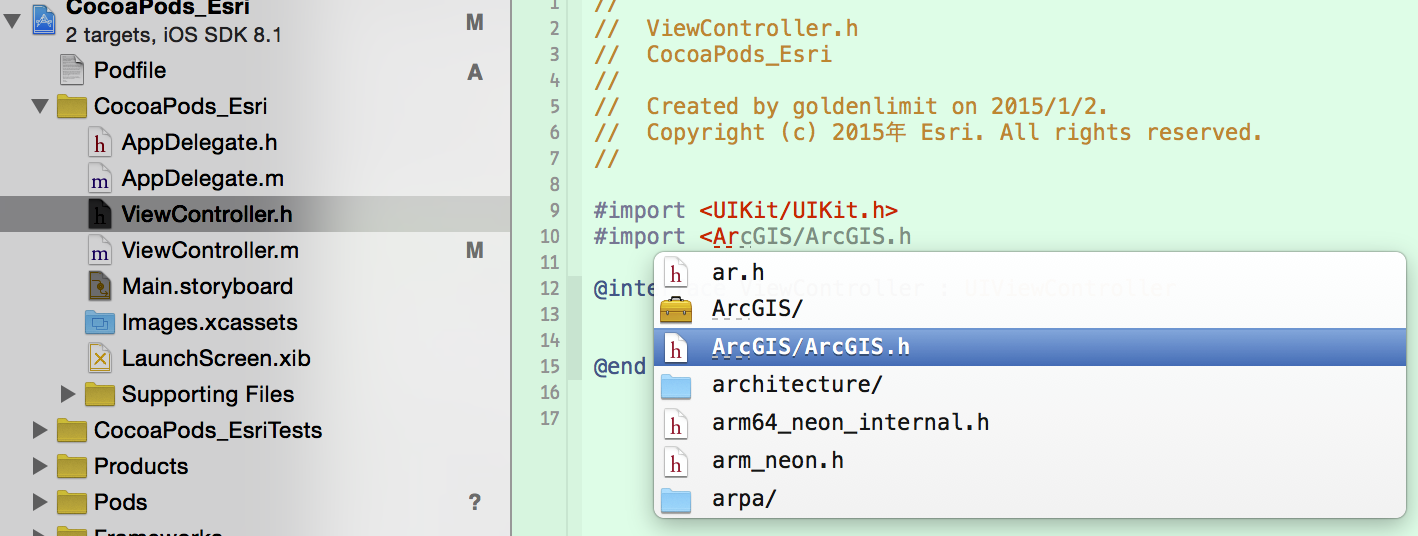
Task: Expand the CocoaPods_EsriTests group
Action: (x=40, y=431)
